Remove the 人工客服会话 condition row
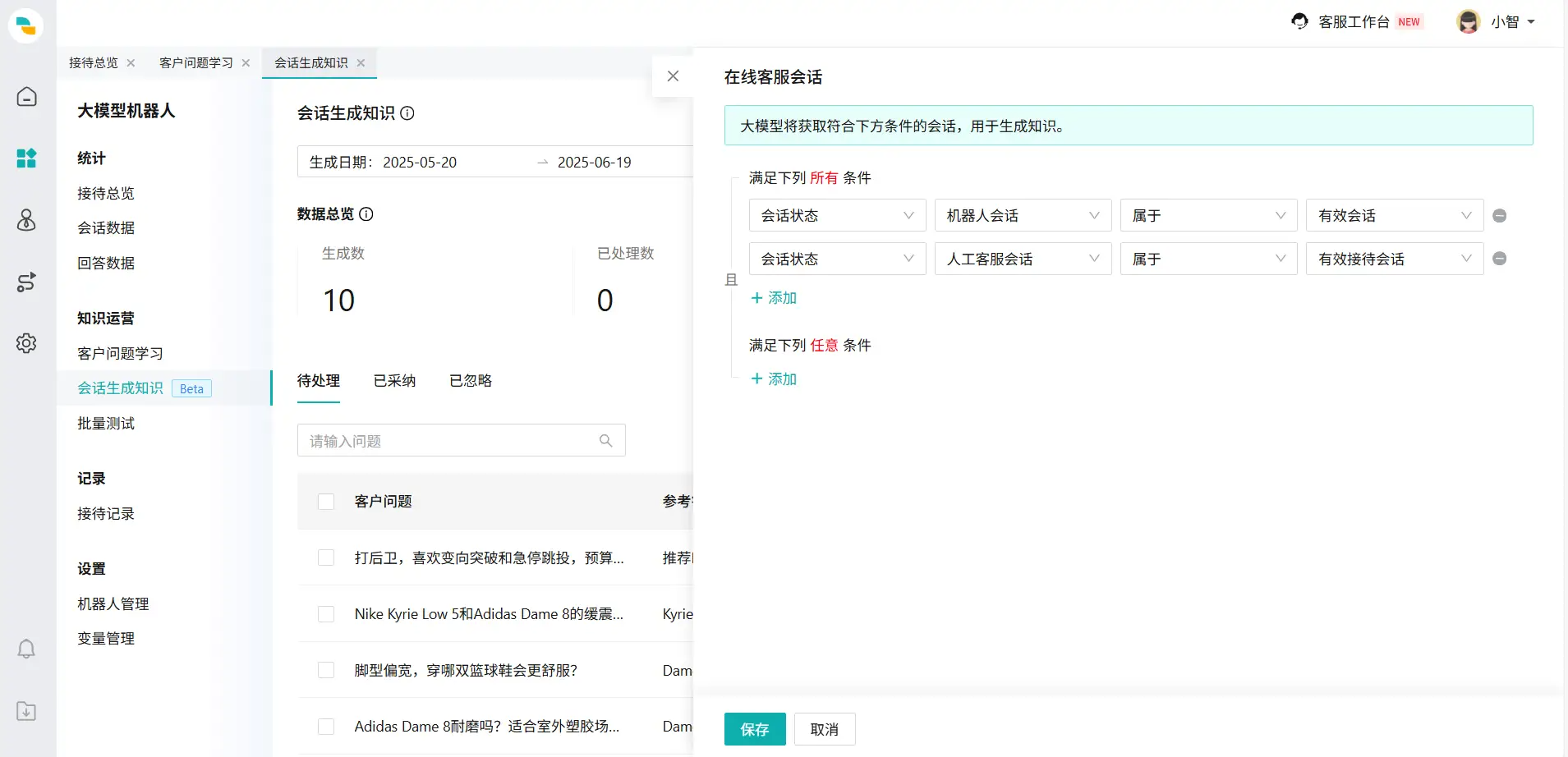 click(1499, 259)
